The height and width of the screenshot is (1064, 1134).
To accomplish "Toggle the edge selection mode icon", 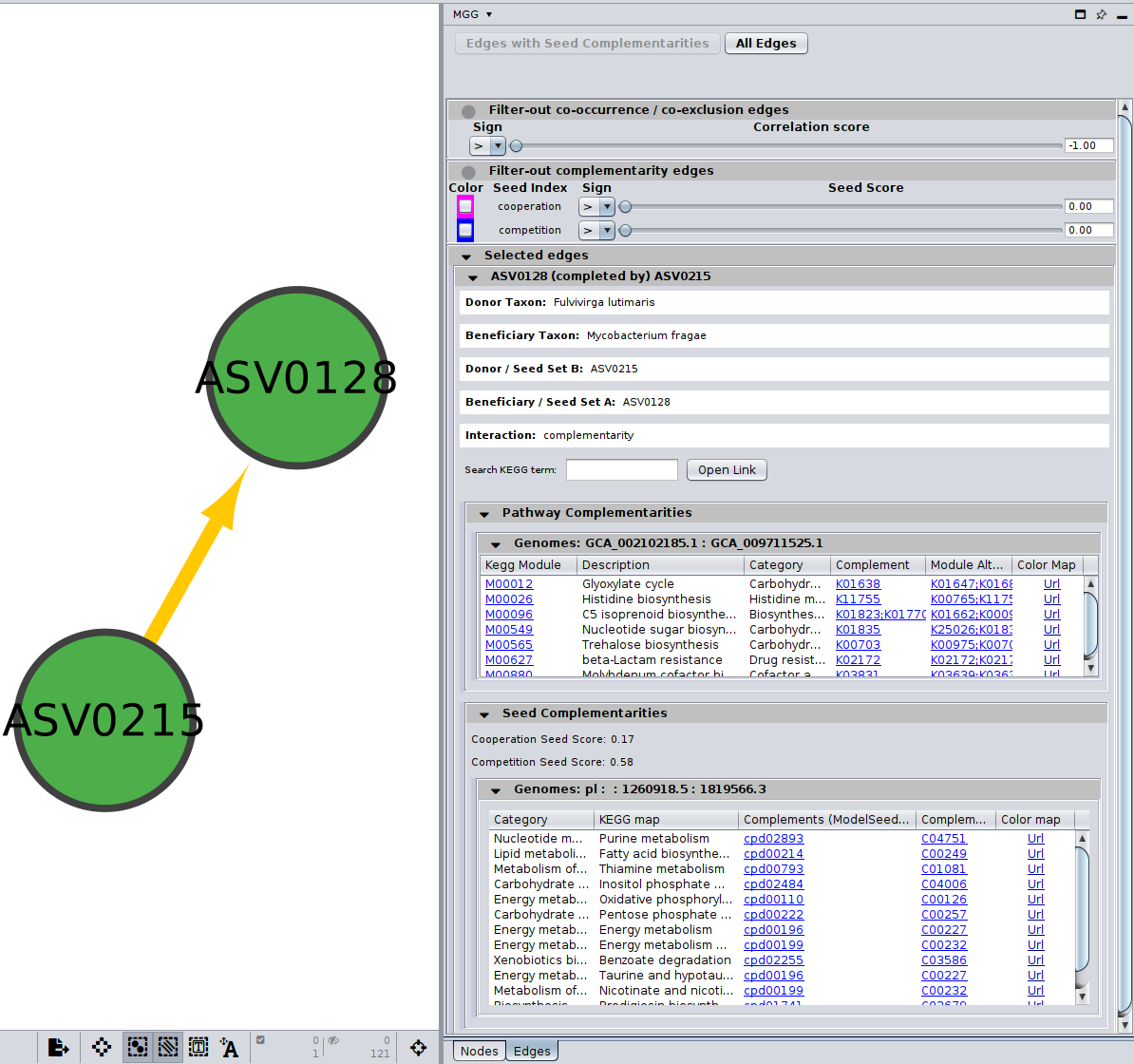I will tap(168, 1047).
